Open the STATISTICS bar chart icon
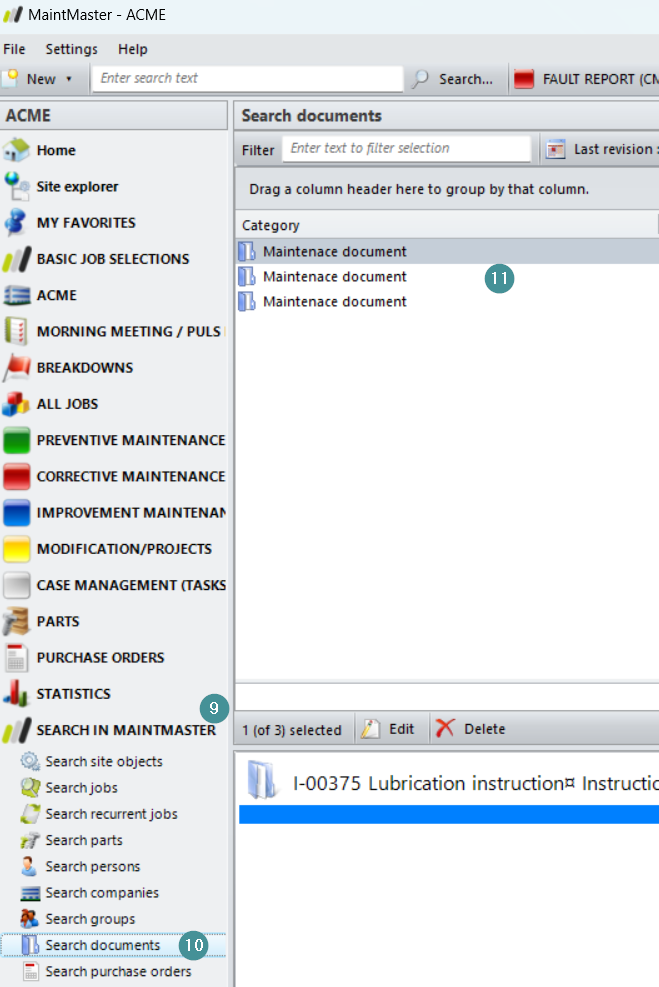The image size is (659, 987). pos(16,694)
